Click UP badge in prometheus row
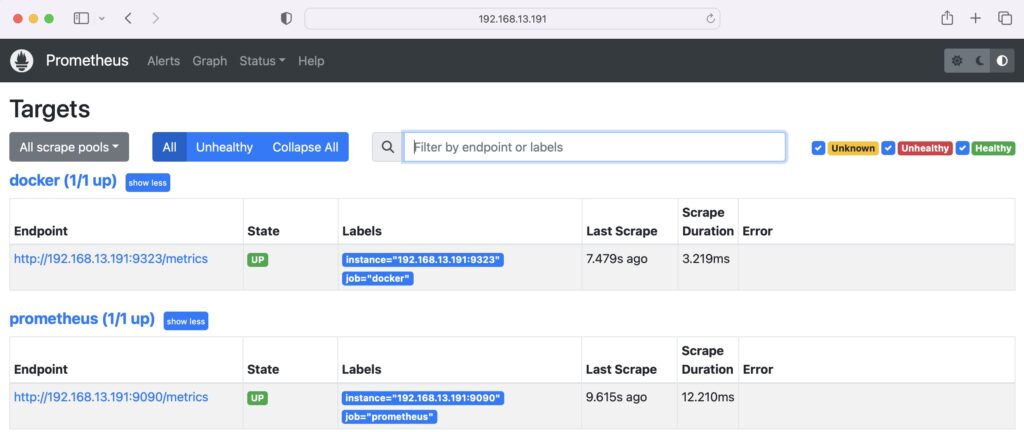Screen dimensions: 1024x432 click(x=257, y=398)
